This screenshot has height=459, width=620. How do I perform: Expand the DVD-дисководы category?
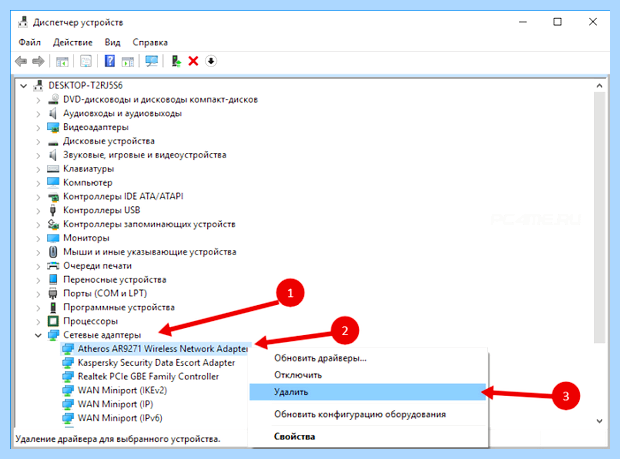[38, 100]
